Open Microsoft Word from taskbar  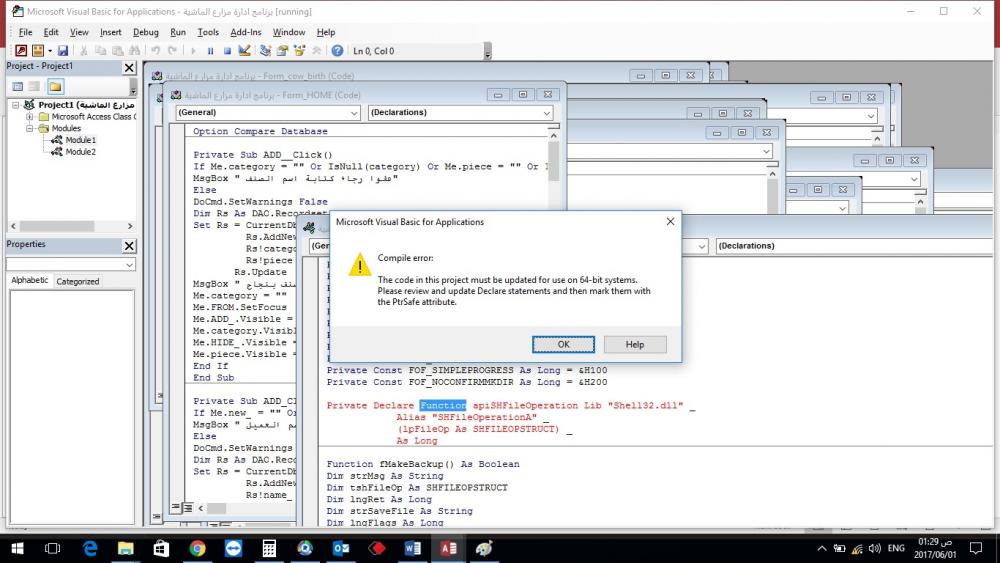[413, 548]
